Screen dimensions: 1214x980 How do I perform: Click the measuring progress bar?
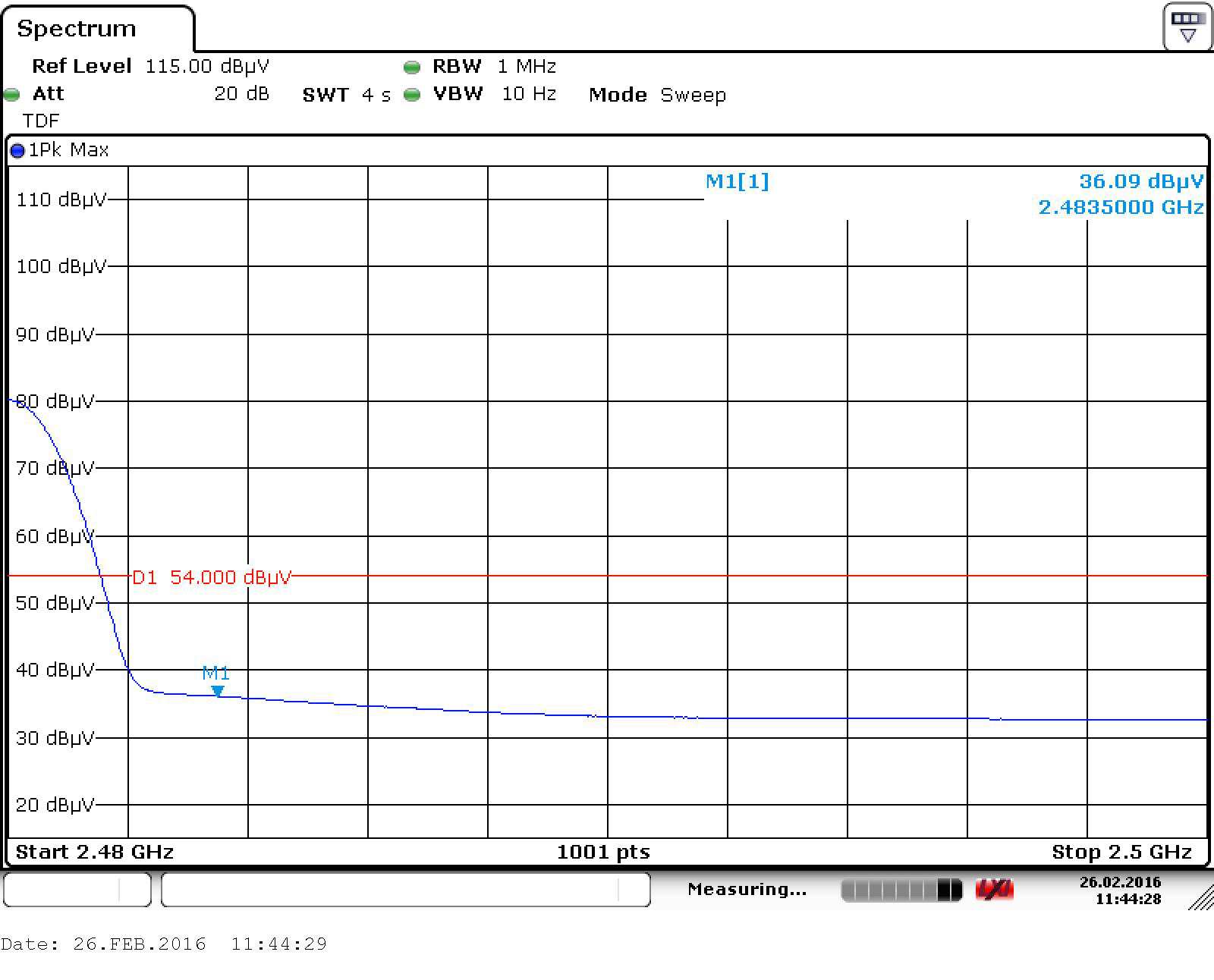click(901, 890)
